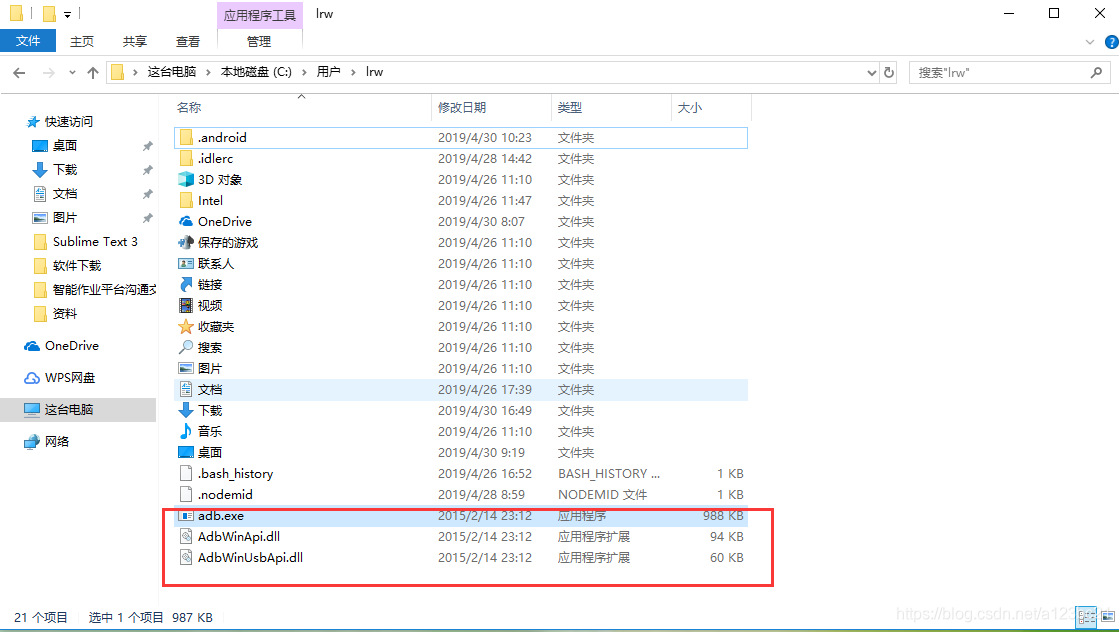The width and height of the screenshot is (1119, 632).
Task: Expand the 用户 breadcrumb chevron
Action: pyautogui.click(x=353, y=72)
